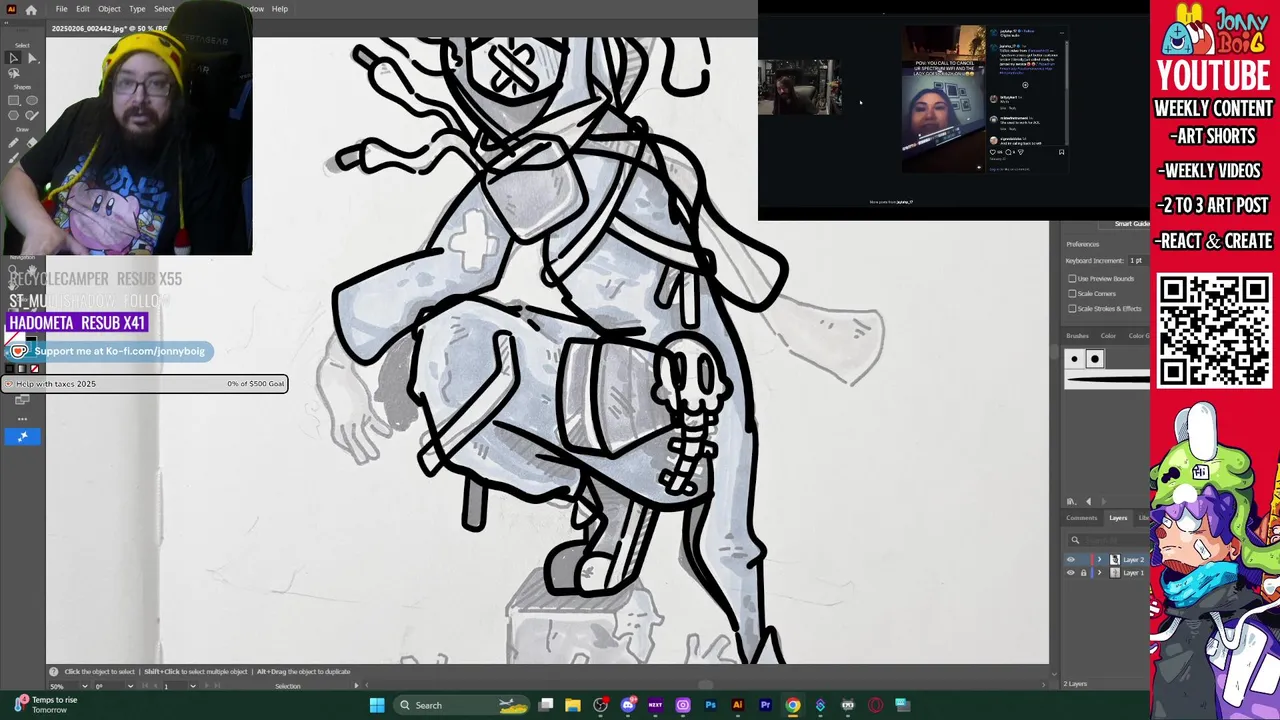Open status bar Selection options arrow
The image size is (1280, 720).
(x=356, y=686)
